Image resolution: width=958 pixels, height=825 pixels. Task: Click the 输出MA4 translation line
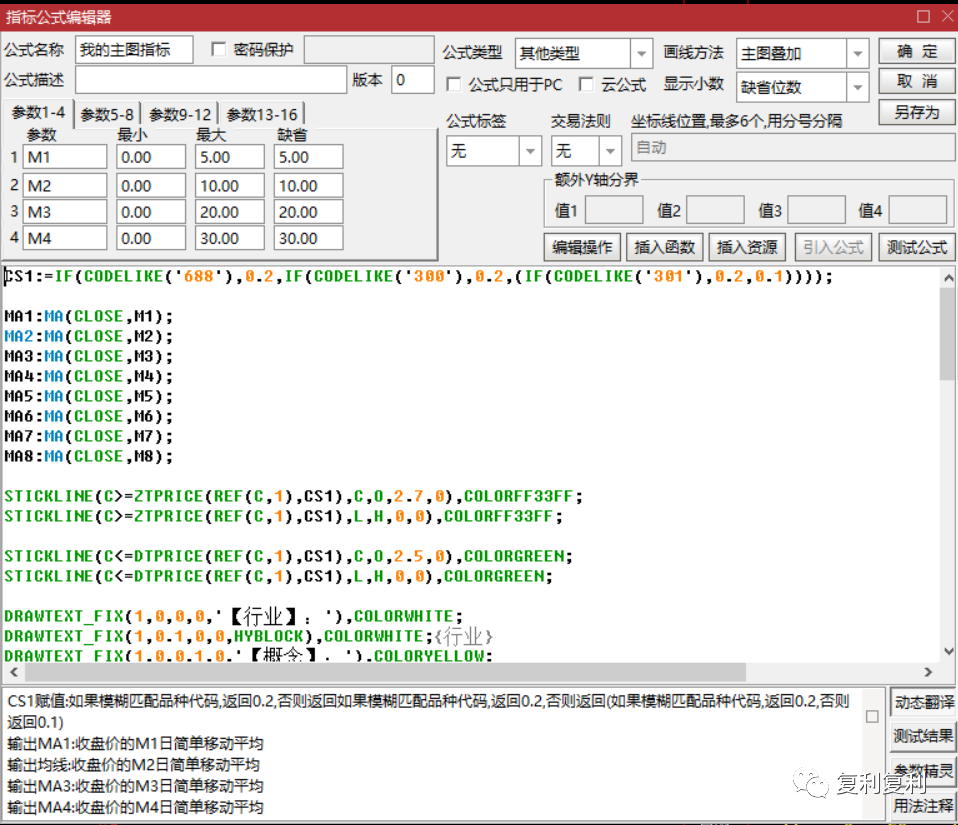click(x=135, y=807)
